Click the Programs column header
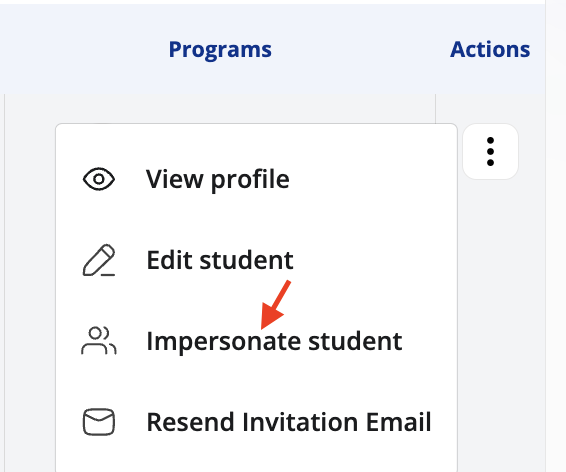Screen dimensions: 566x472 [220, 49]
